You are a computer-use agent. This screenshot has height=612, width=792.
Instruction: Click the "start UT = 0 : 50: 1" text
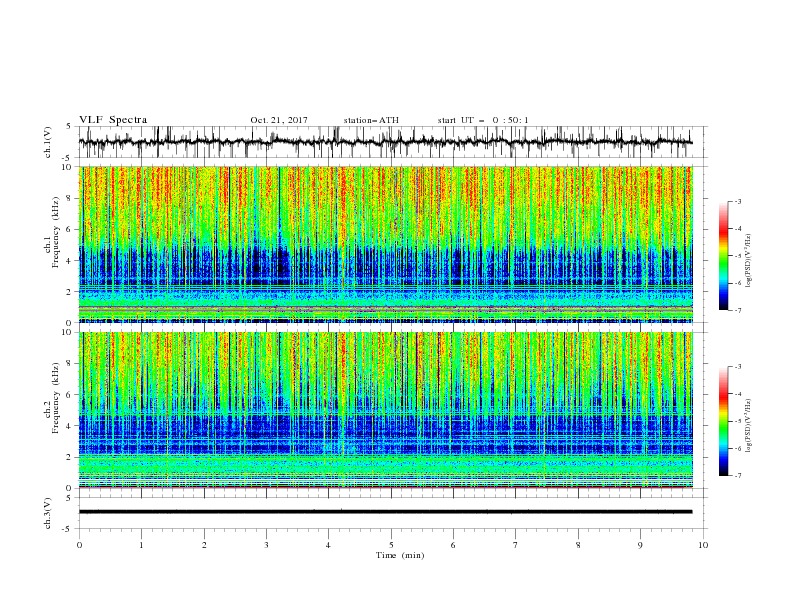click(483, 120)
